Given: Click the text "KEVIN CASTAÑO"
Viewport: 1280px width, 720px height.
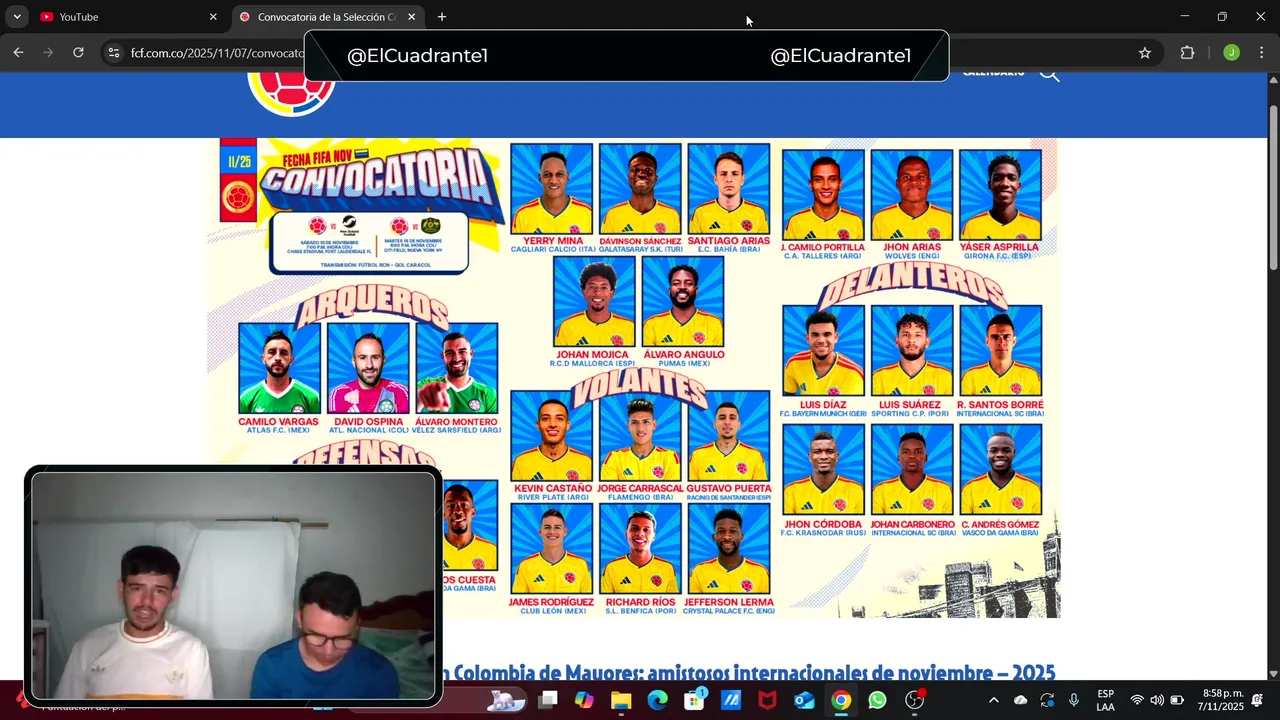Looking at the screenshot, I should 553,489.
